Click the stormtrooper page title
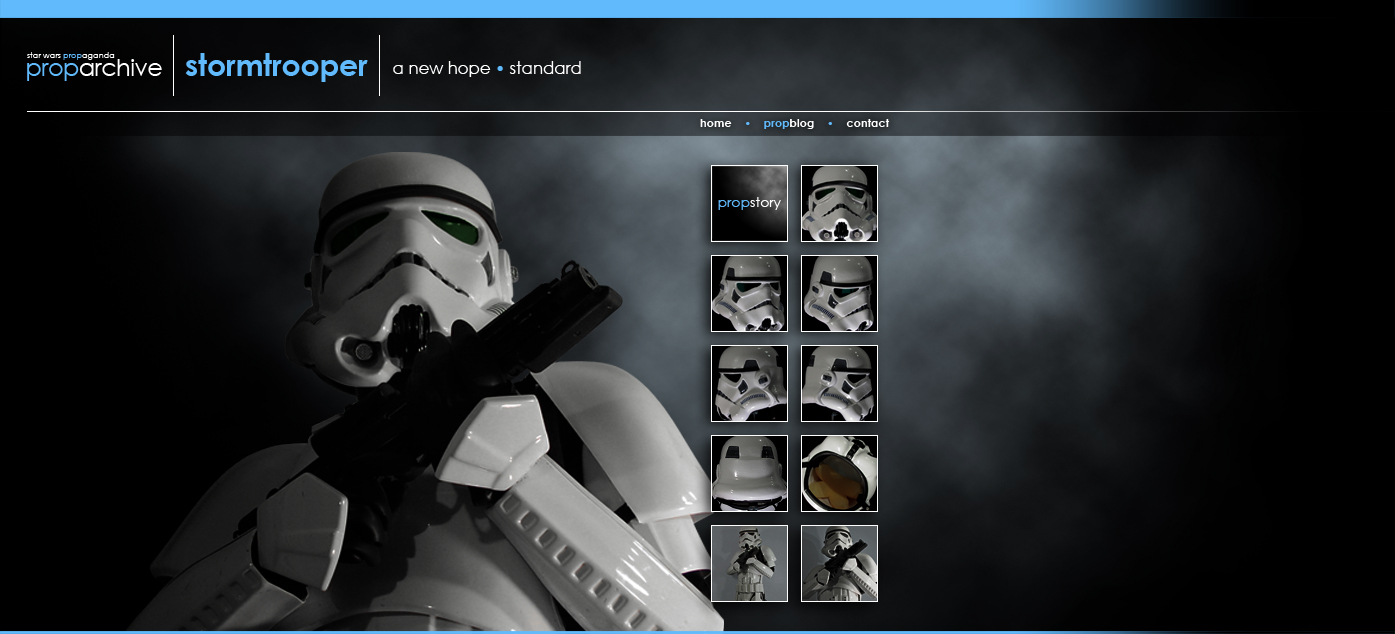This screenshot has width=1395, height=634. point(276,66)
